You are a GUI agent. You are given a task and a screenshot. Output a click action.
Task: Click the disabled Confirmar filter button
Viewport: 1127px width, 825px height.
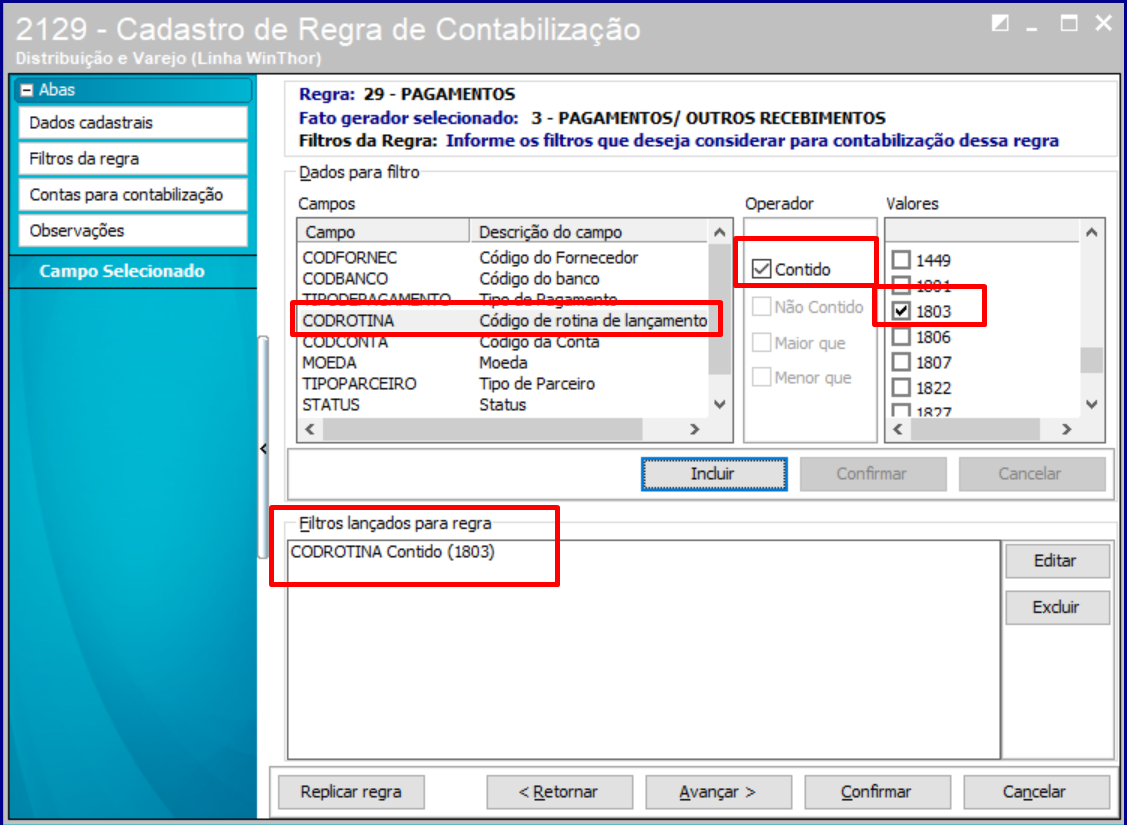point(873,474)
